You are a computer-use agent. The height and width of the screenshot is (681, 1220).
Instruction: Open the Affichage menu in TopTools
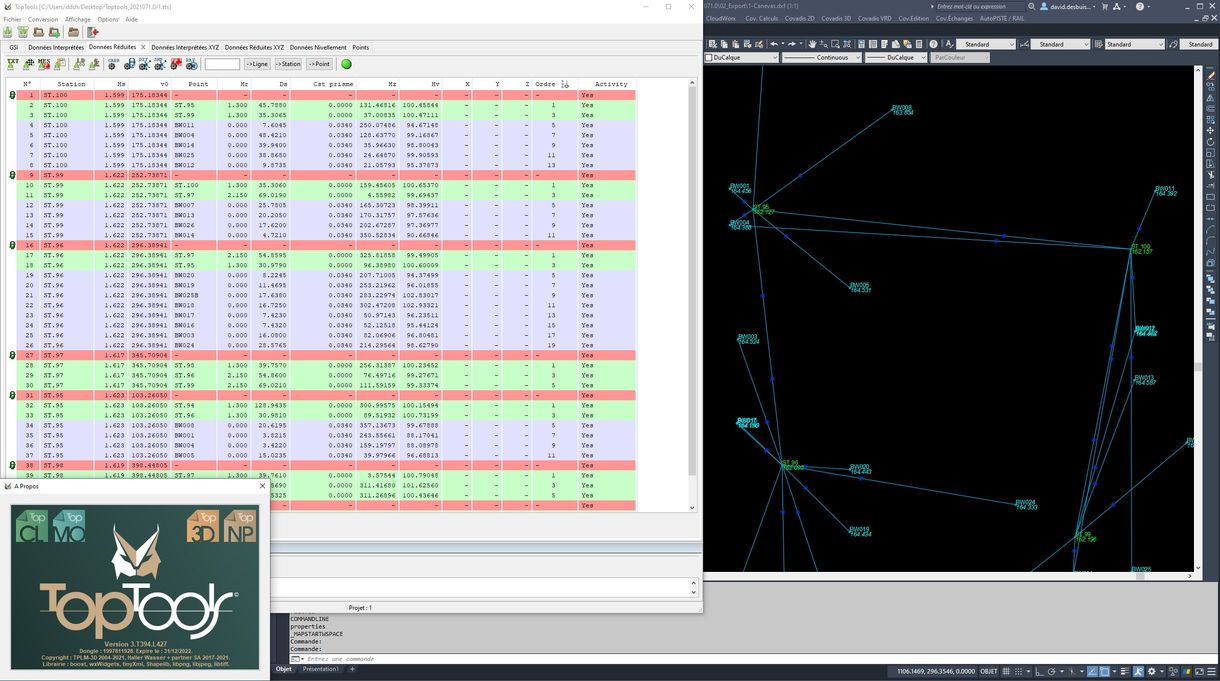[x=78, y=19]
